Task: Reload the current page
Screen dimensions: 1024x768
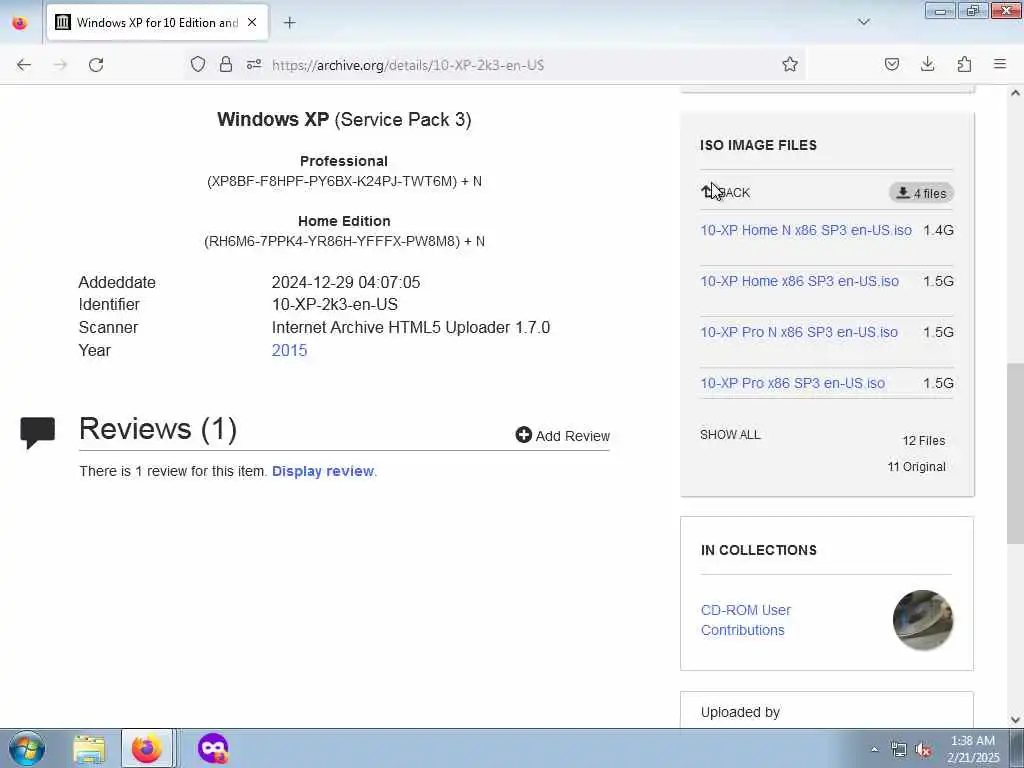Action: click(x=96, y=65)
